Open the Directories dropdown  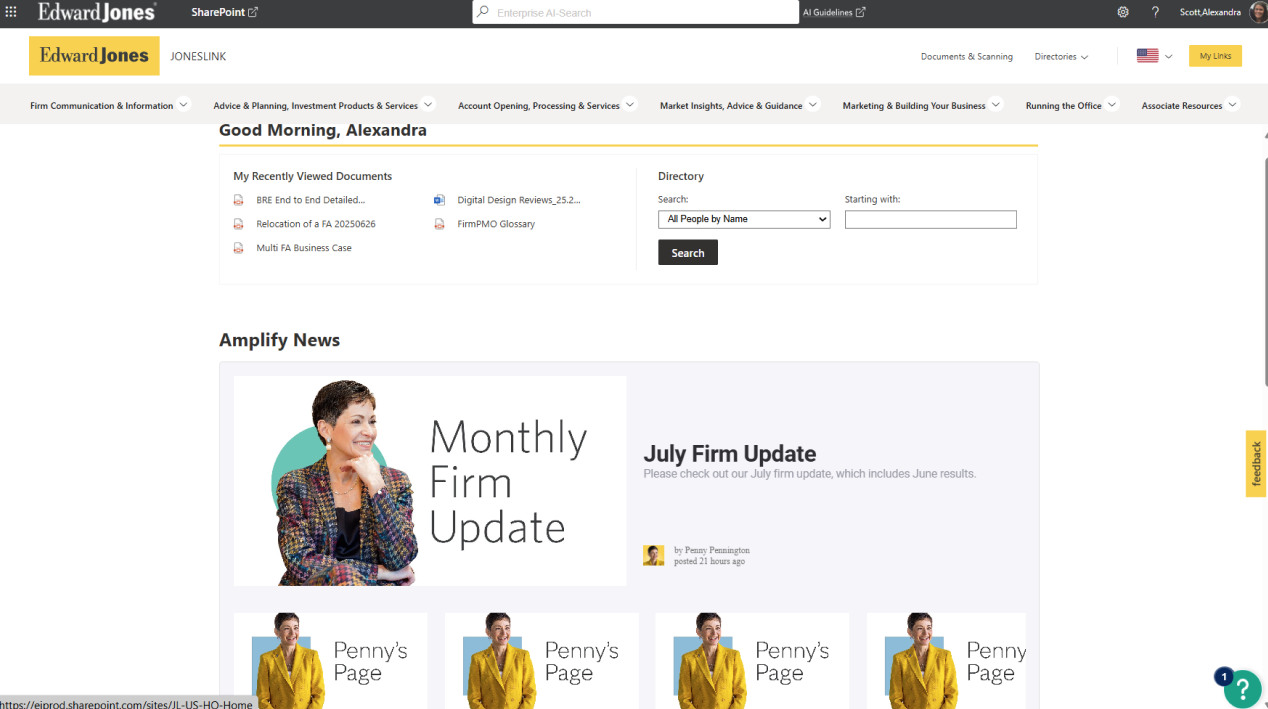click(1061, 57)
